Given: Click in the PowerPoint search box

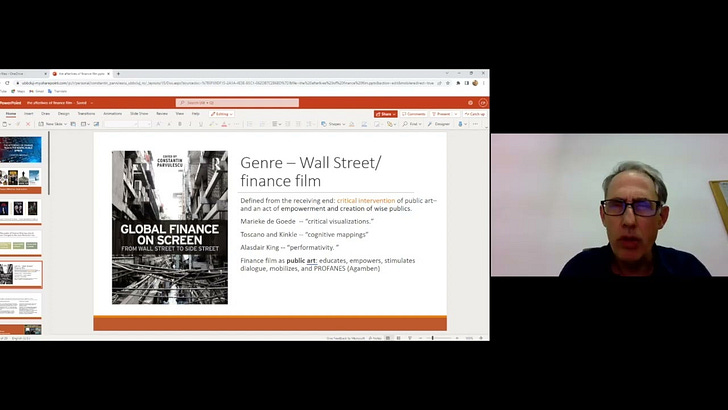Looking at the screenshot, I should [x=237, y=103].
